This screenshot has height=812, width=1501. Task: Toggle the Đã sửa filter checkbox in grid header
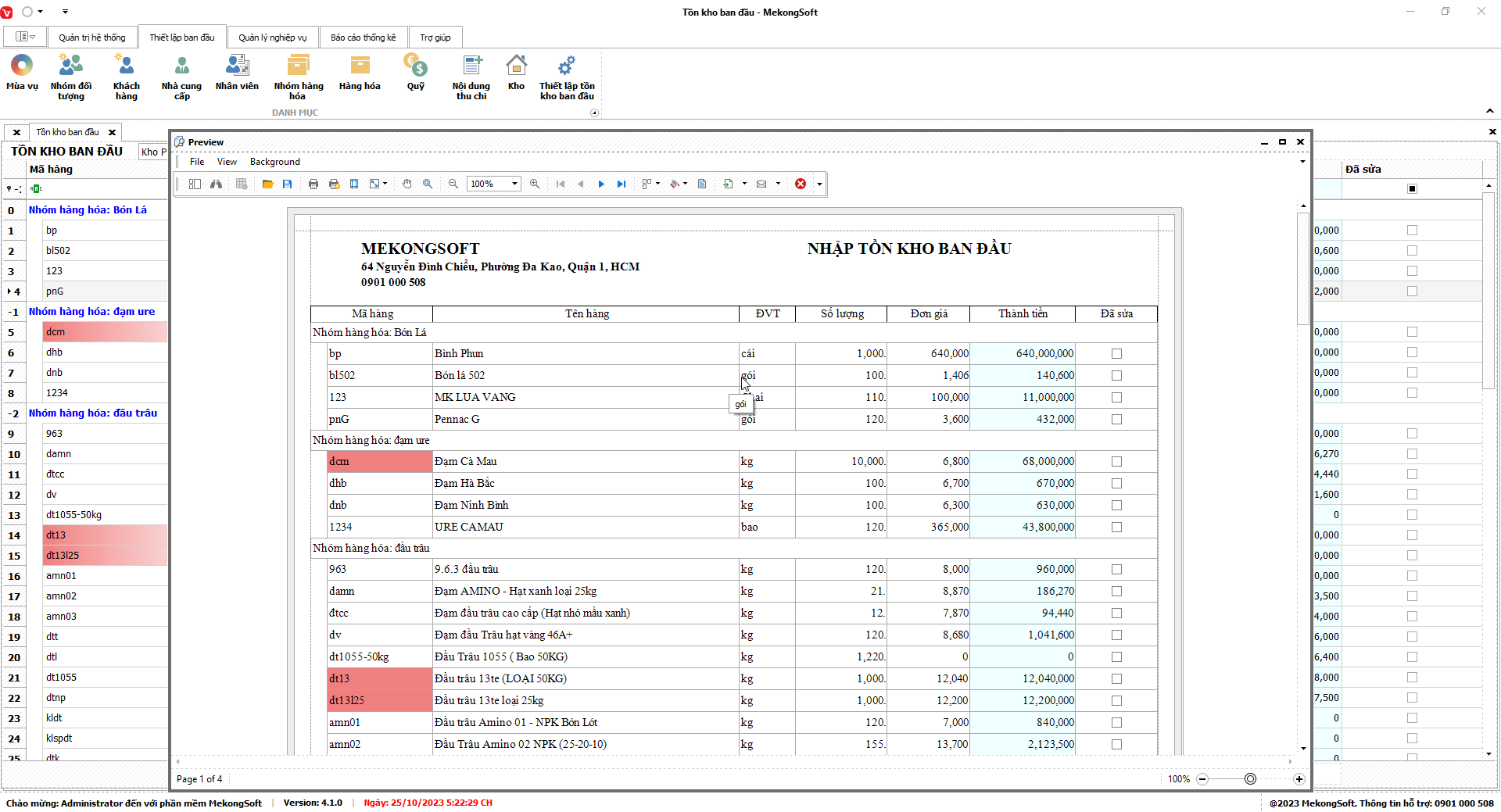tap(1412, 188)
